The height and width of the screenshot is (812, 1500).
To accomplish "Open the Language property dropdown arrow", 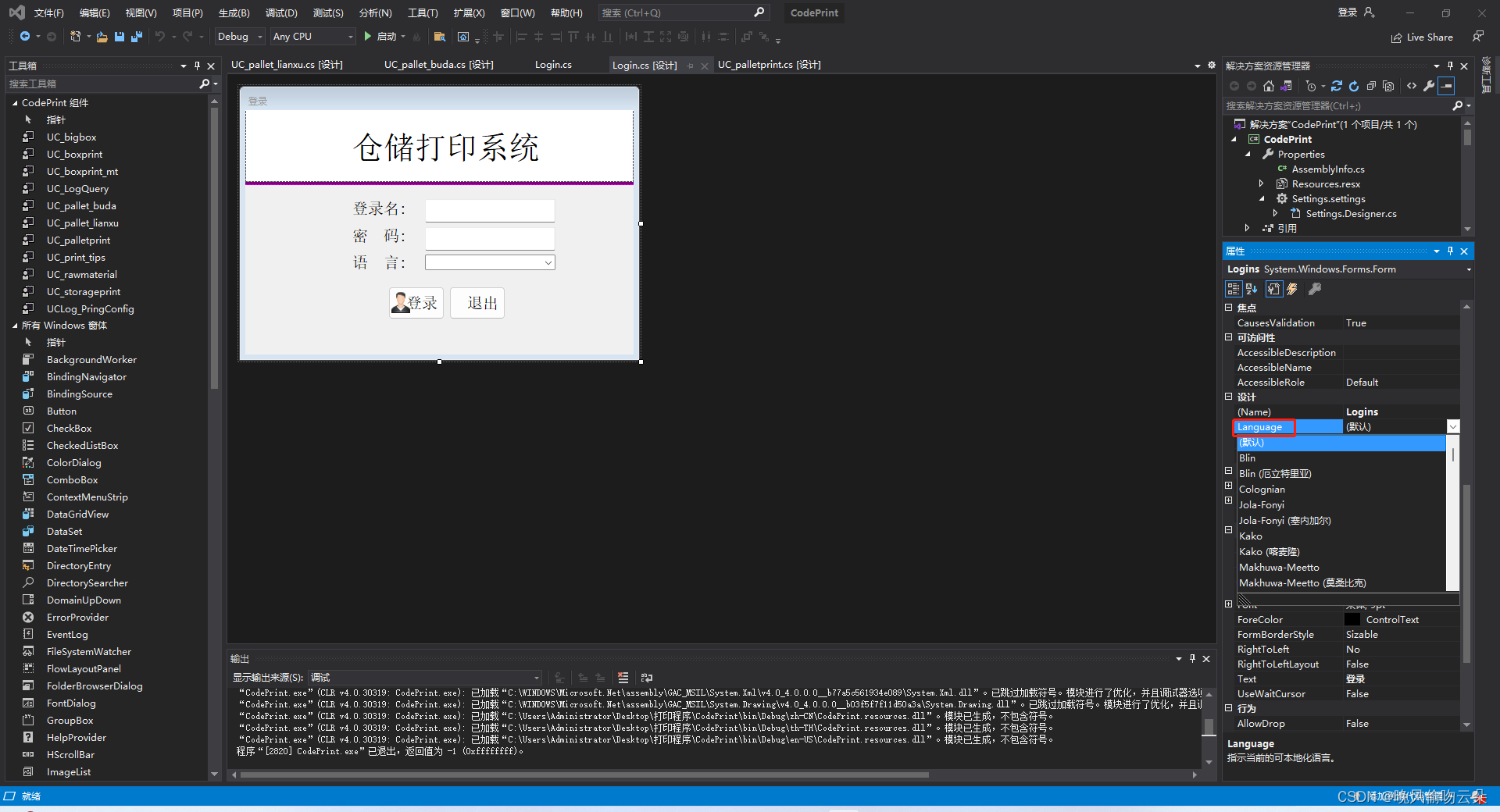I will pos(1453,427).
